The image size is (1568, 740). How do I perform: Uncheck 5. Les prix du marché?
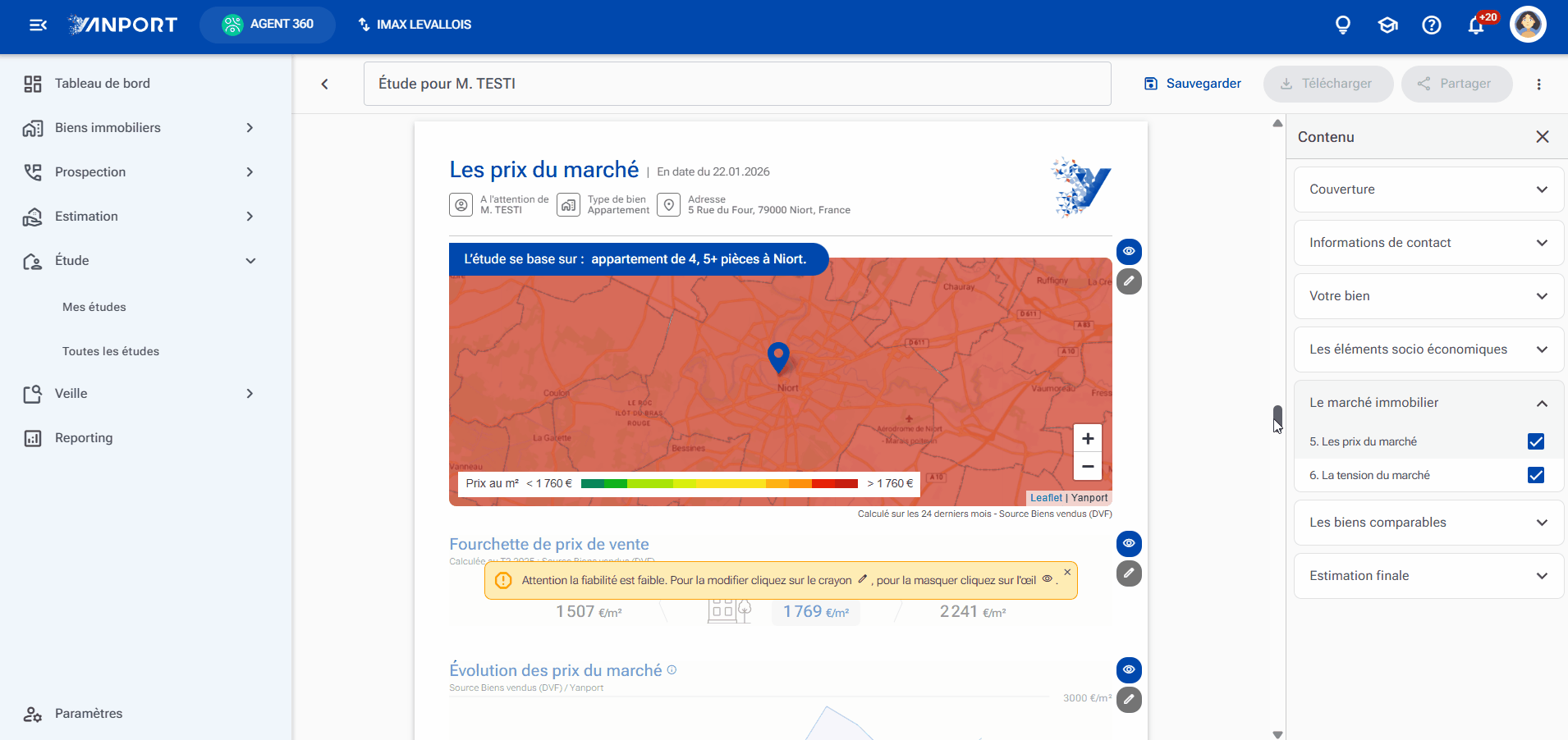1536,441
